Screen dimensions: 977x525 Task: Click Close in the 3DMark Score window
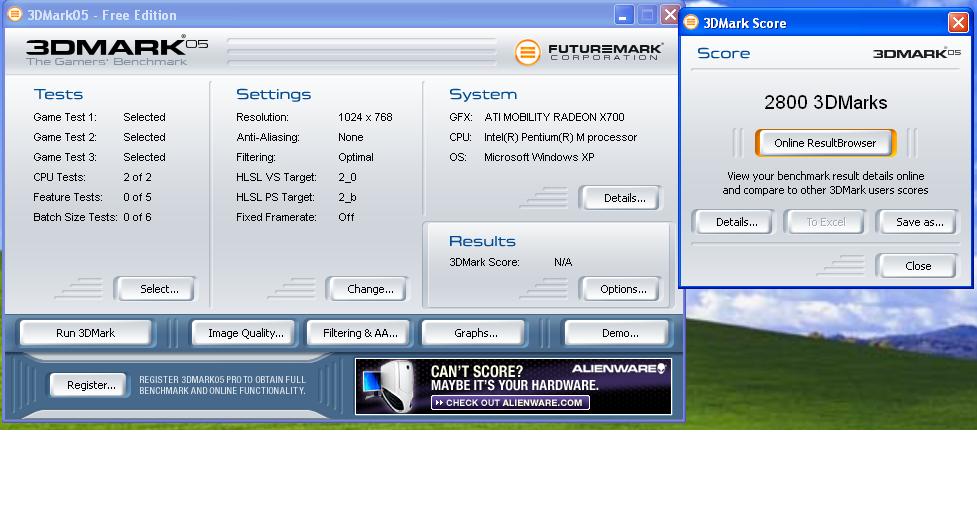click(916, 266)
